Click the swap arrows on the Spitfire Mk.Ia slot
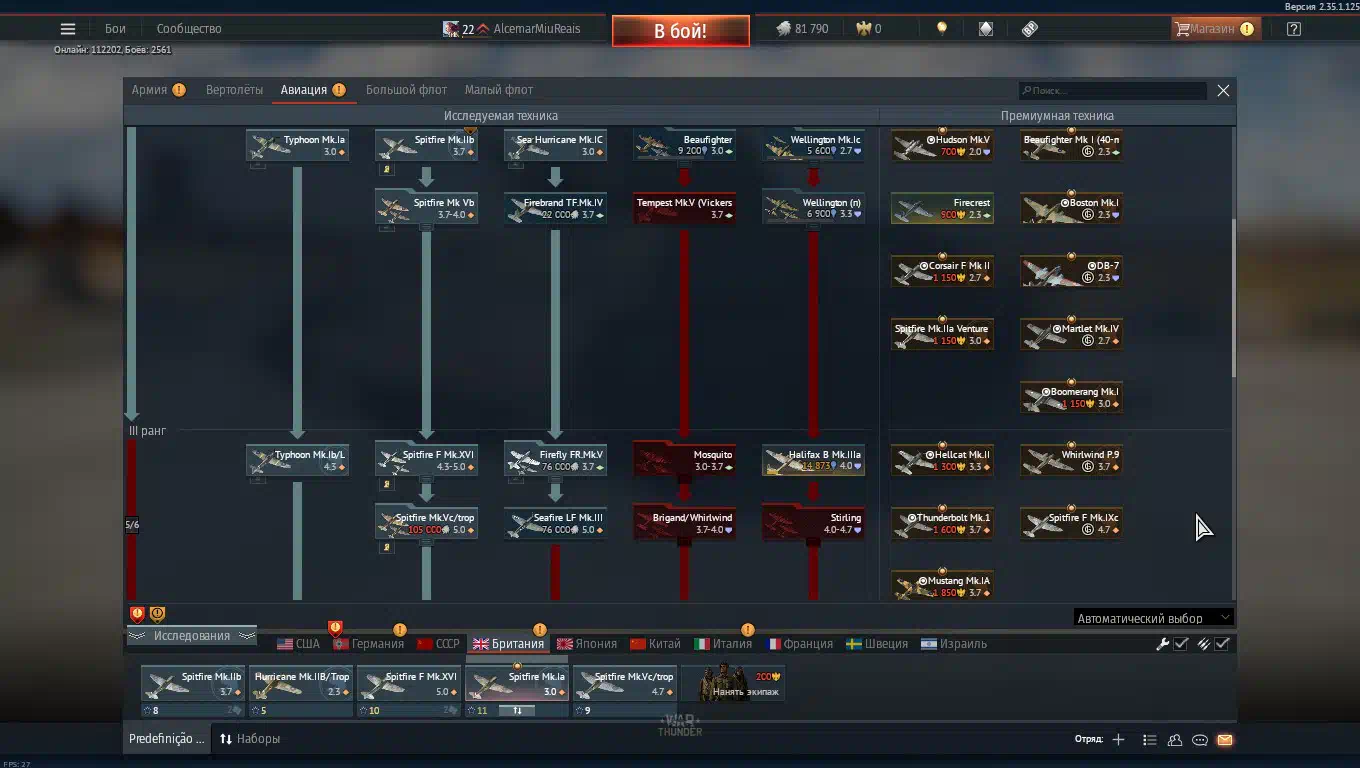 pos(518,710)
